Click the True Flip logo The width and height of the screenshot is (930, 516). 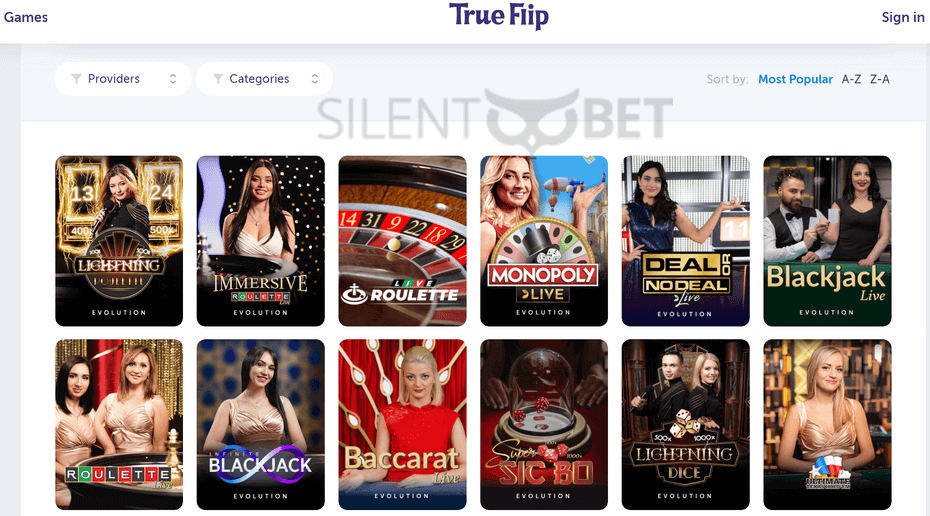(498, 16)
